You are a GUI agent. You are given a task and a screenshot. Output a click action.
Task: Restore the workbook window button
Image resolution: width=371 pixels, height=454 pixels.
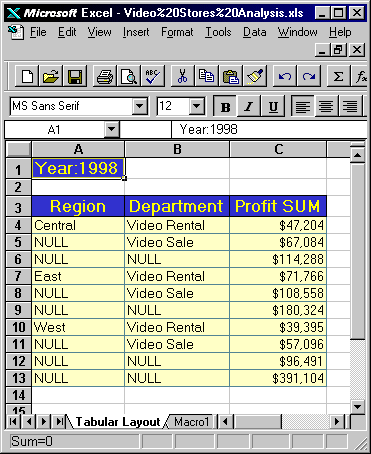[338, 50]
